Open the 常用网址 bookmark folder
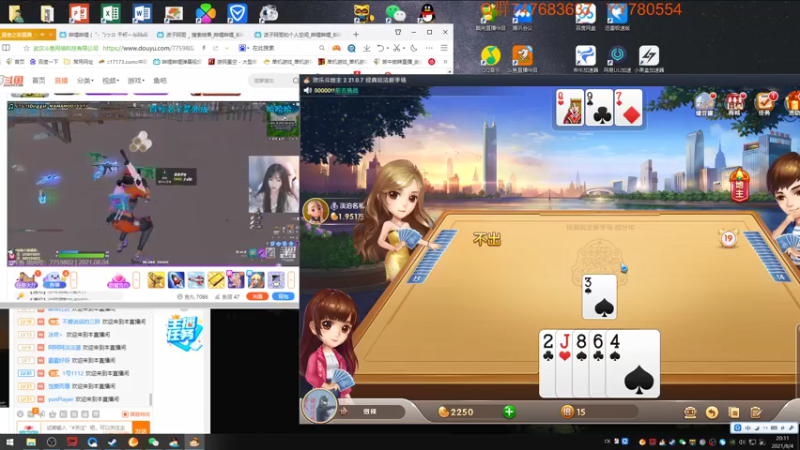 (78, 62)
